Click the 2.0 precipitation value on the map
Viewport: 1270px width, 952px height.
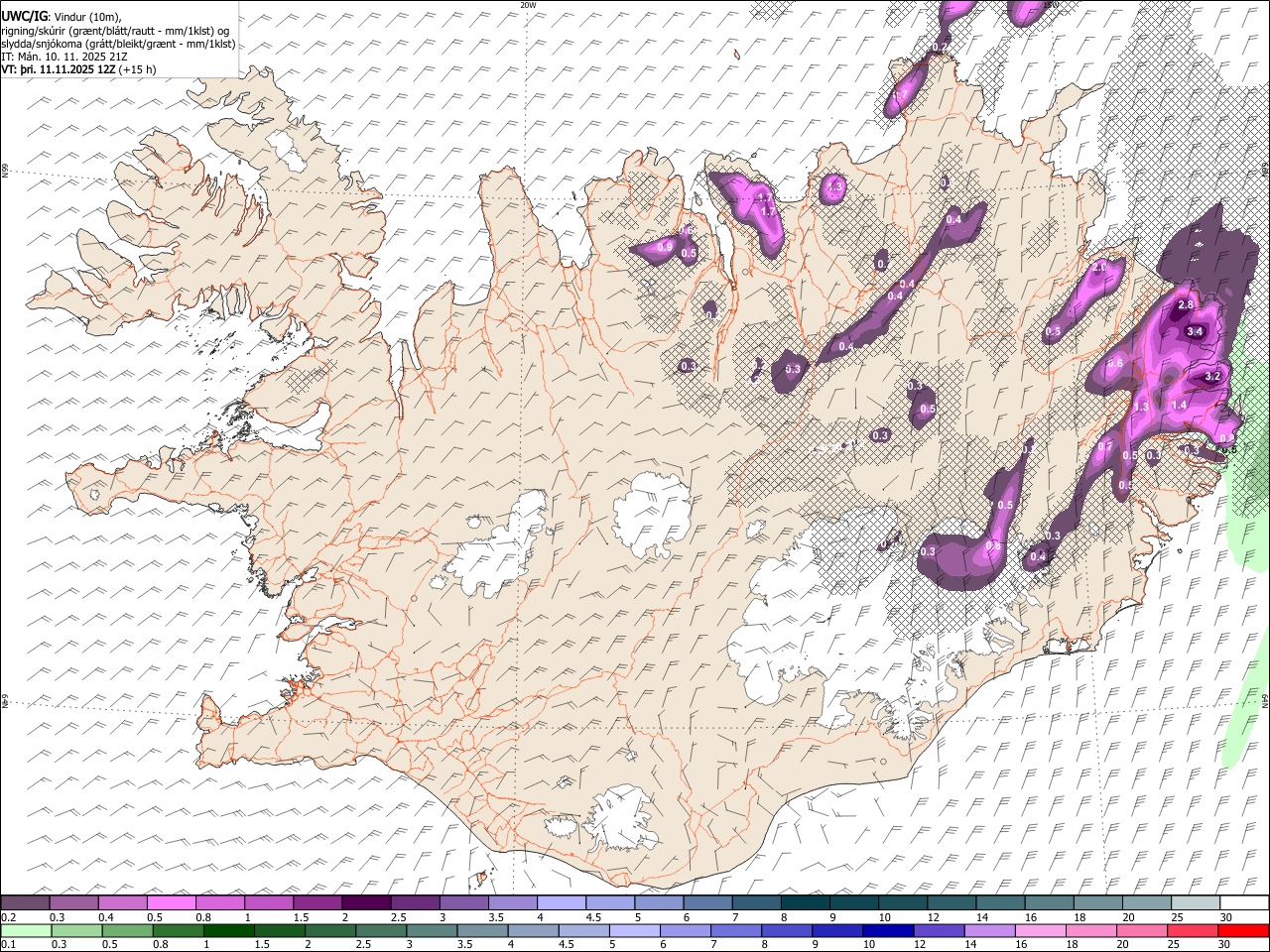point(1099,268)
